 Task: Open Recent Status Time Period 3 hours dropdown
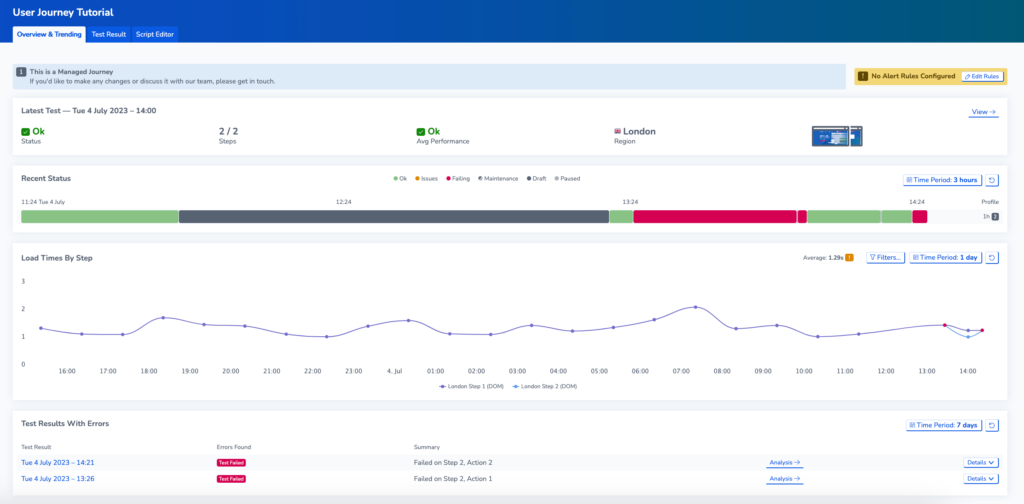[942, 180]
